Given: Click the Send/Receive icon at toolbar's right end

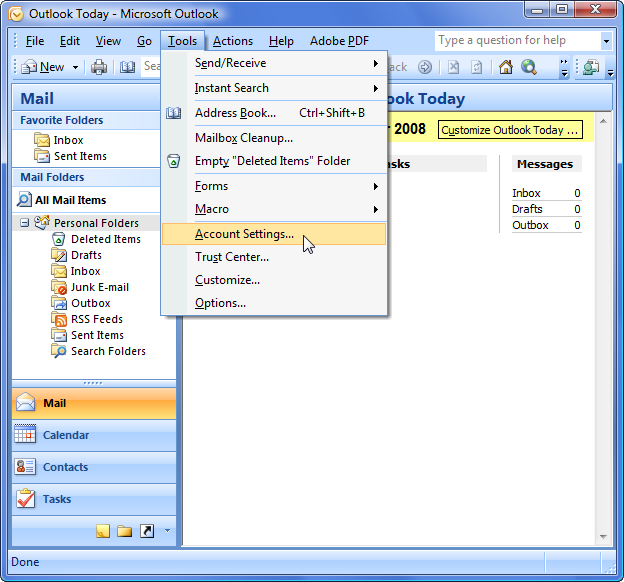Looking at the screenshot, I should (x=590, y=67).
